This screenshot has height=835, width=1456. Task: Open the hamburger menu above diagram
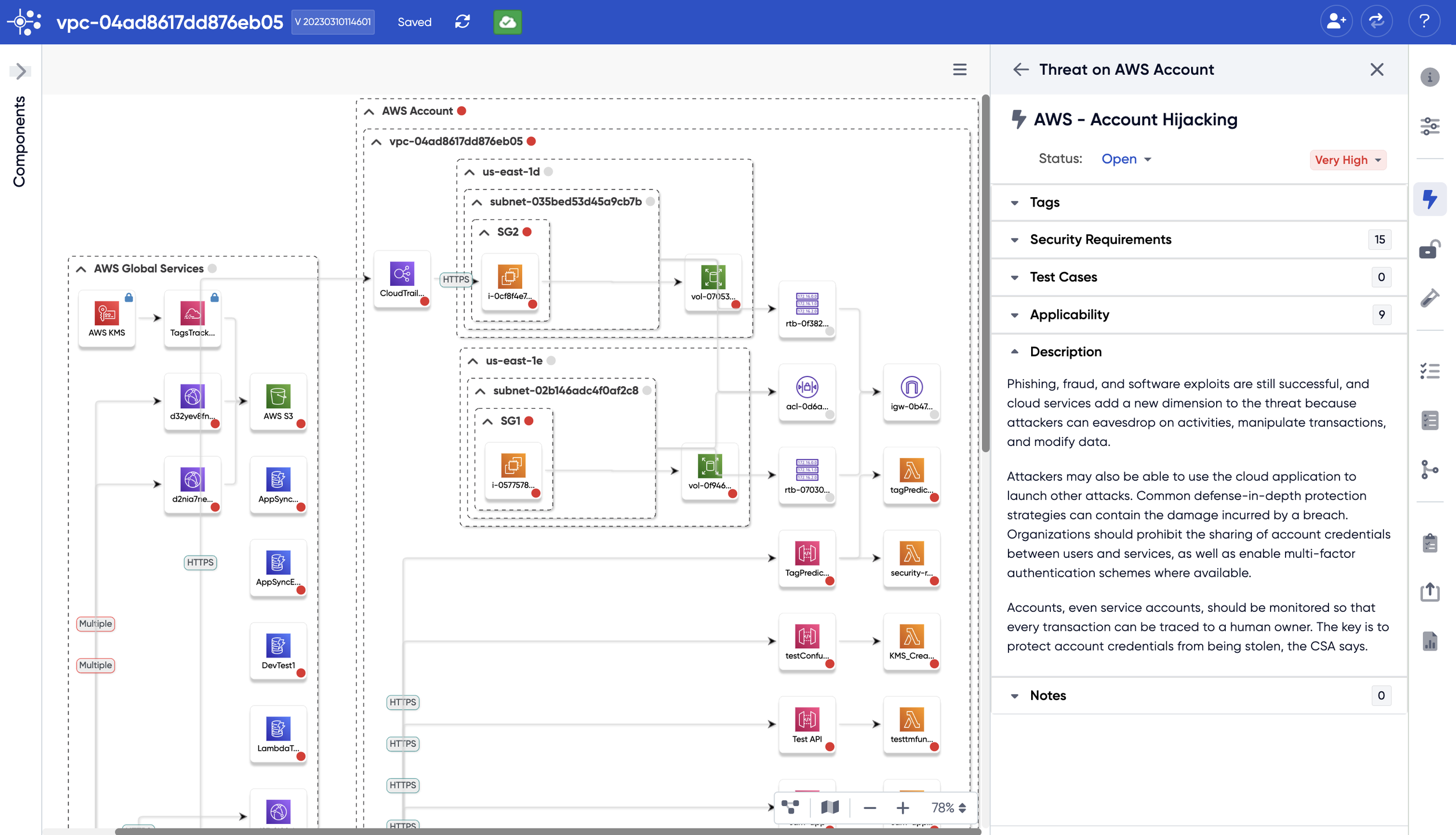point(960,70)
